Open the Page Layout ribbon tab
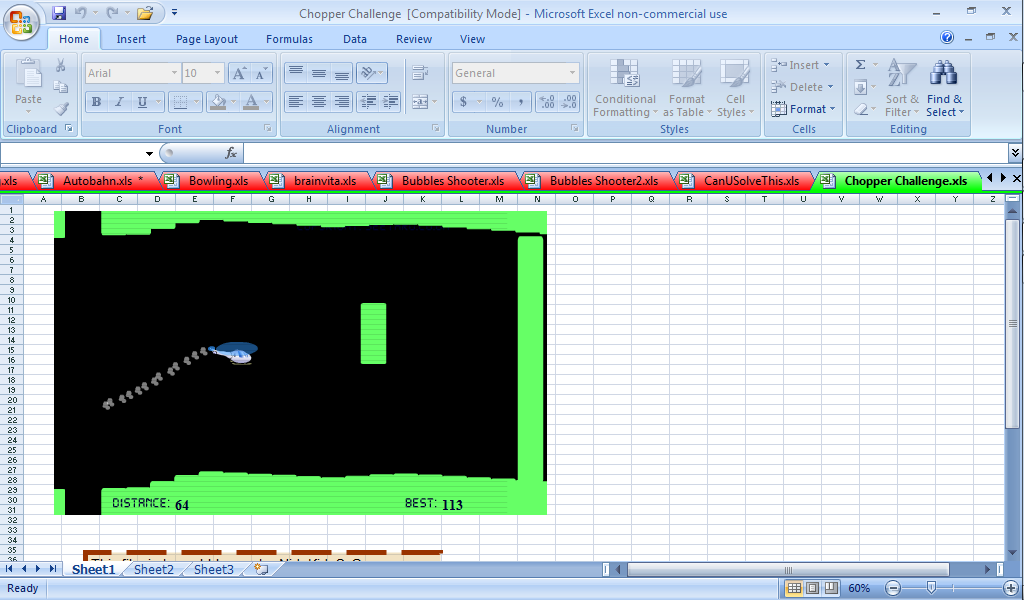Screen dimensions: 1024x600 207,39
